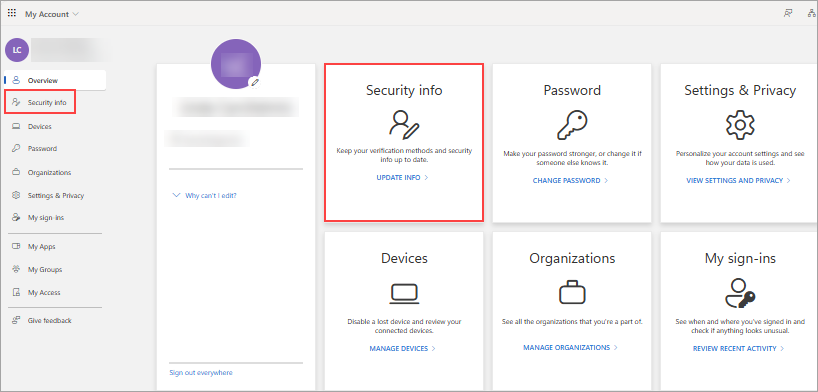Click MANAGE DEVICES link
The image size is (818, 392).
click(399, 348)
